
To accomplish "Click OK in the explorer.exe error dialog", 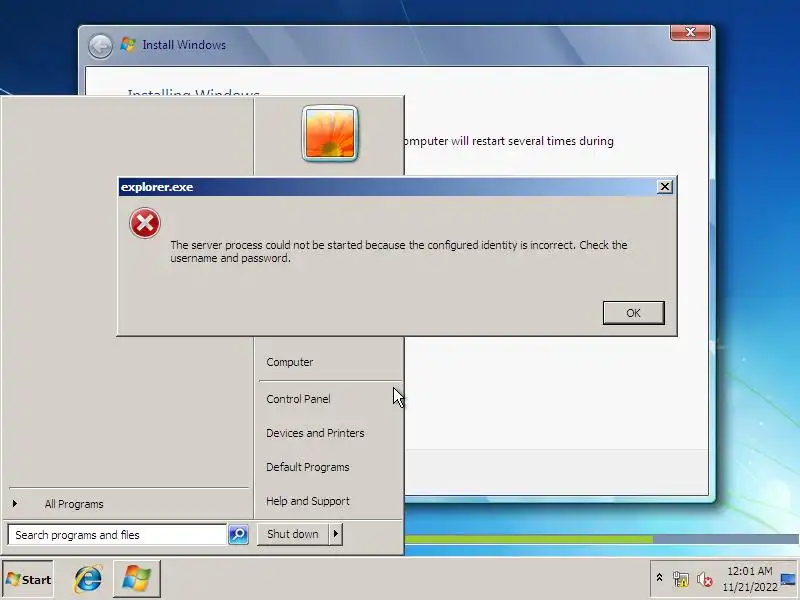I will click(x=633, y=313).
